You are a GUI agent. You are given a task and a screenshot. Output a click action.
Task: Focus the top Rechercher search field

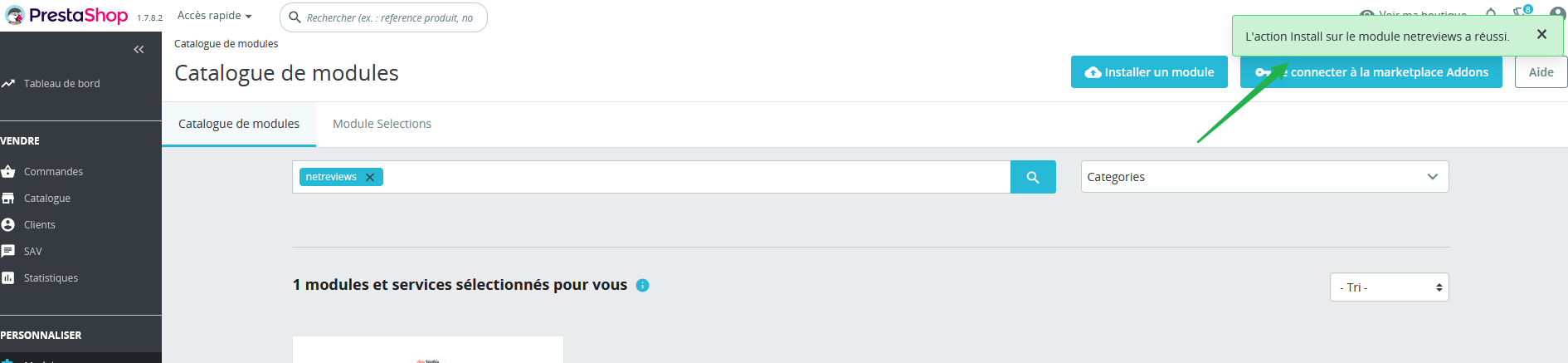click(390, 17)
